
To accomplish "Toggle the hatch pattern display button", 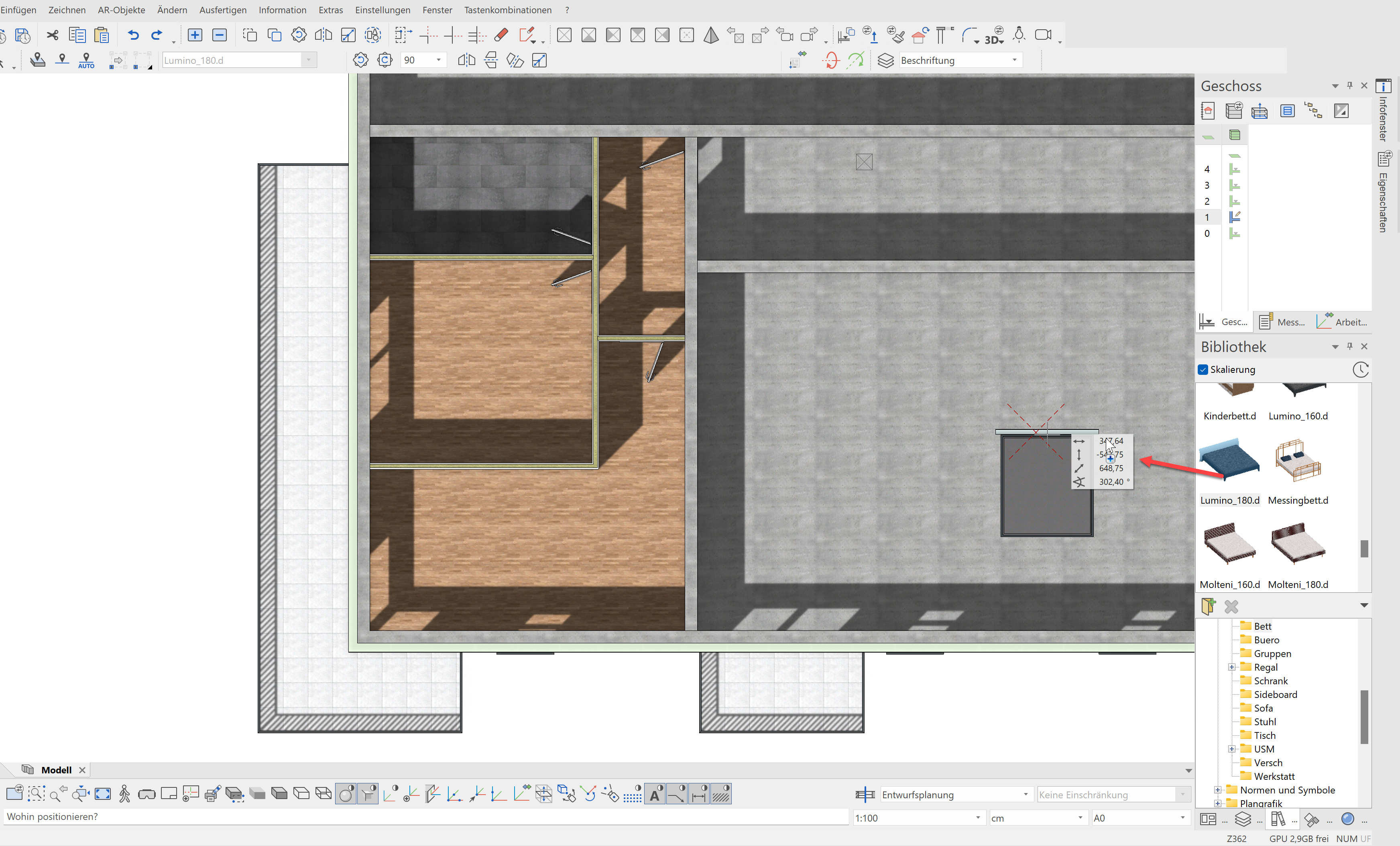I will [721, 794].
